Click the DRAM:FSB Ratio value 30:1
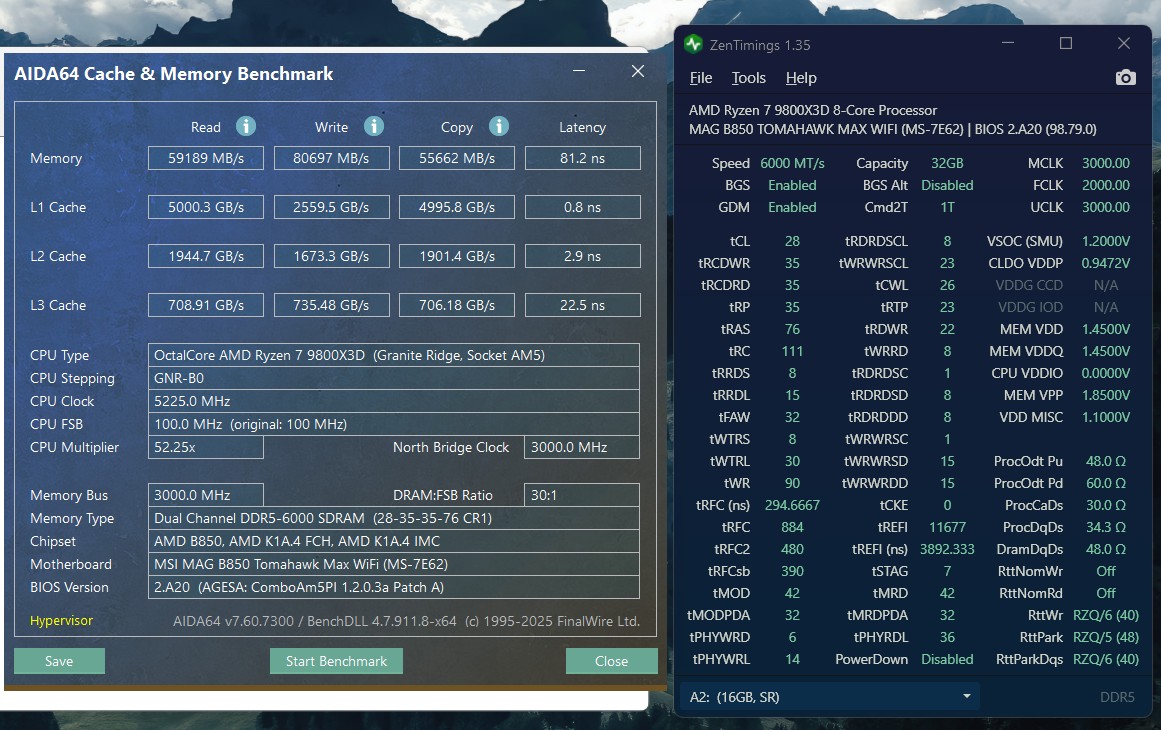 pos(582,495)
